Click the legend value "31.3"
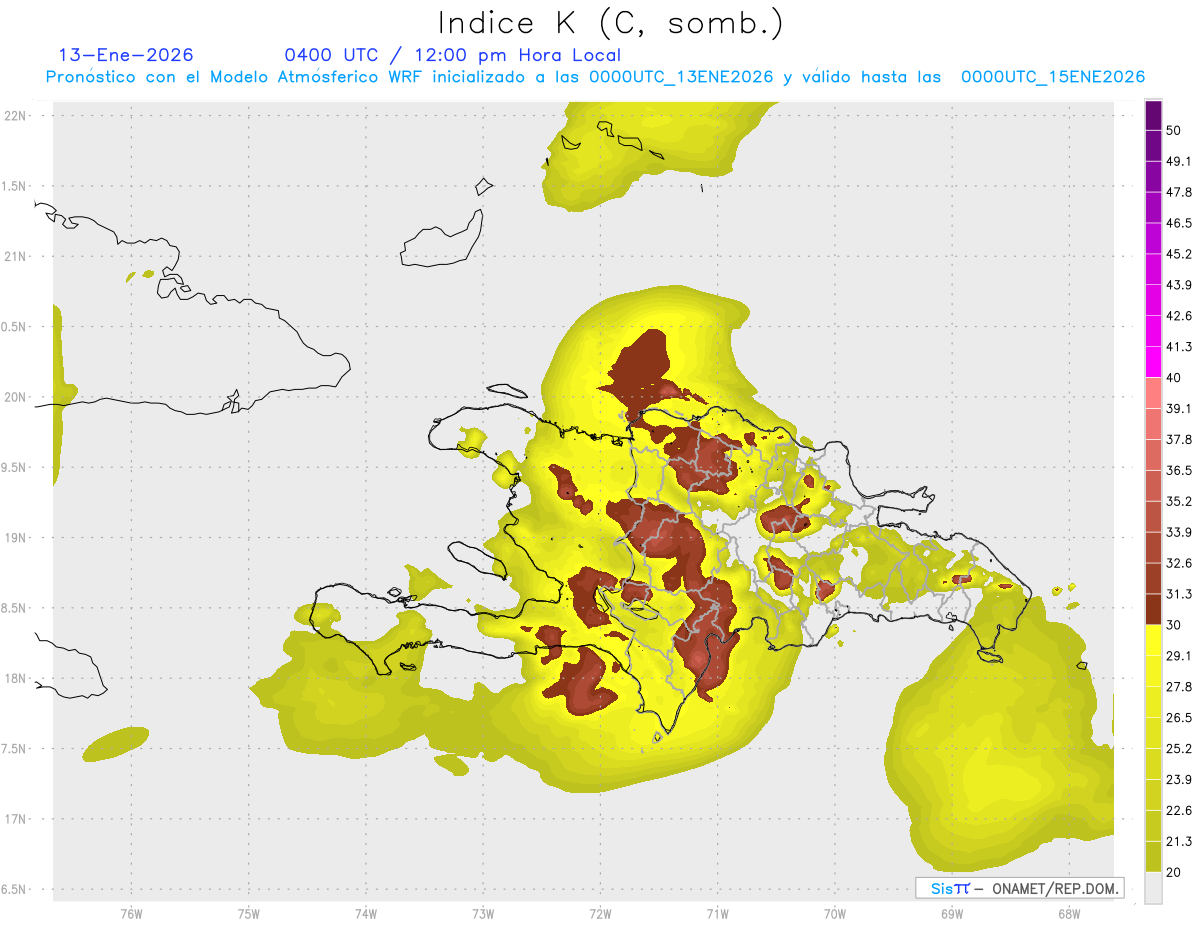The width and height of the screenshot is (1200, 927). point(1178,594)
